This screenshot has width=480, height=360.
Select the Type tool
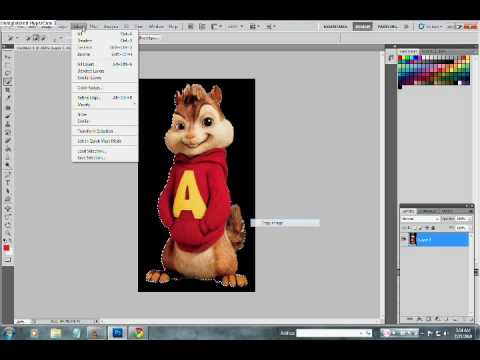click(8, 183)
